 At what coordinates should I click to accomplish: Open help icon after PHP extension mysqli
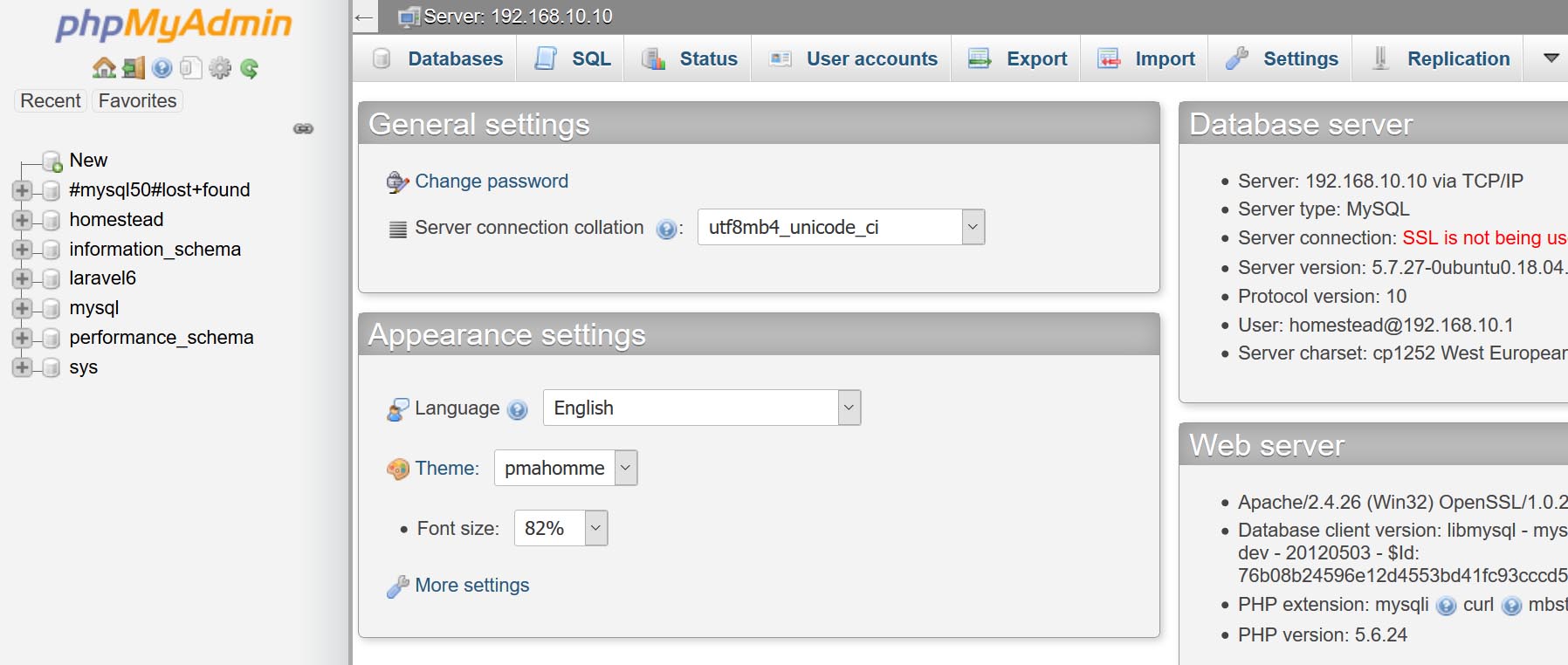point(1446,606)
